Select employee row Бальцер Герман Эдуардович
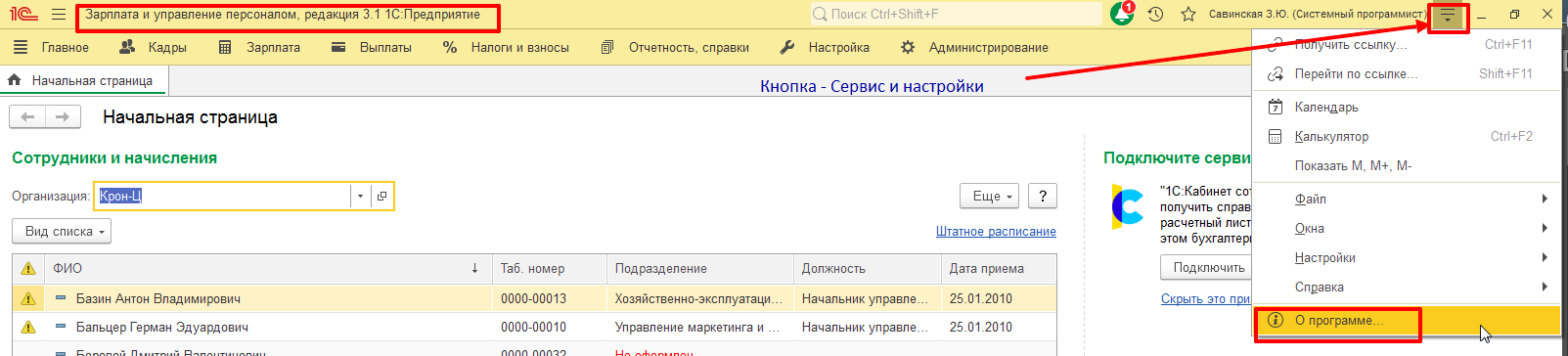The height and width of the screenshot is (356, 1568). tap(534, 327)
